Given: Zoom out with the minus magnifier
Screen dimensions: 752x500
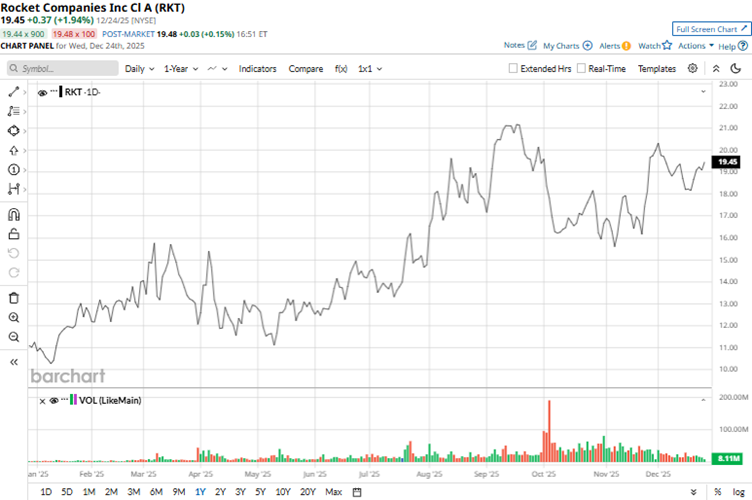Looking at the screenshot, I should click(x=14, y=337).
